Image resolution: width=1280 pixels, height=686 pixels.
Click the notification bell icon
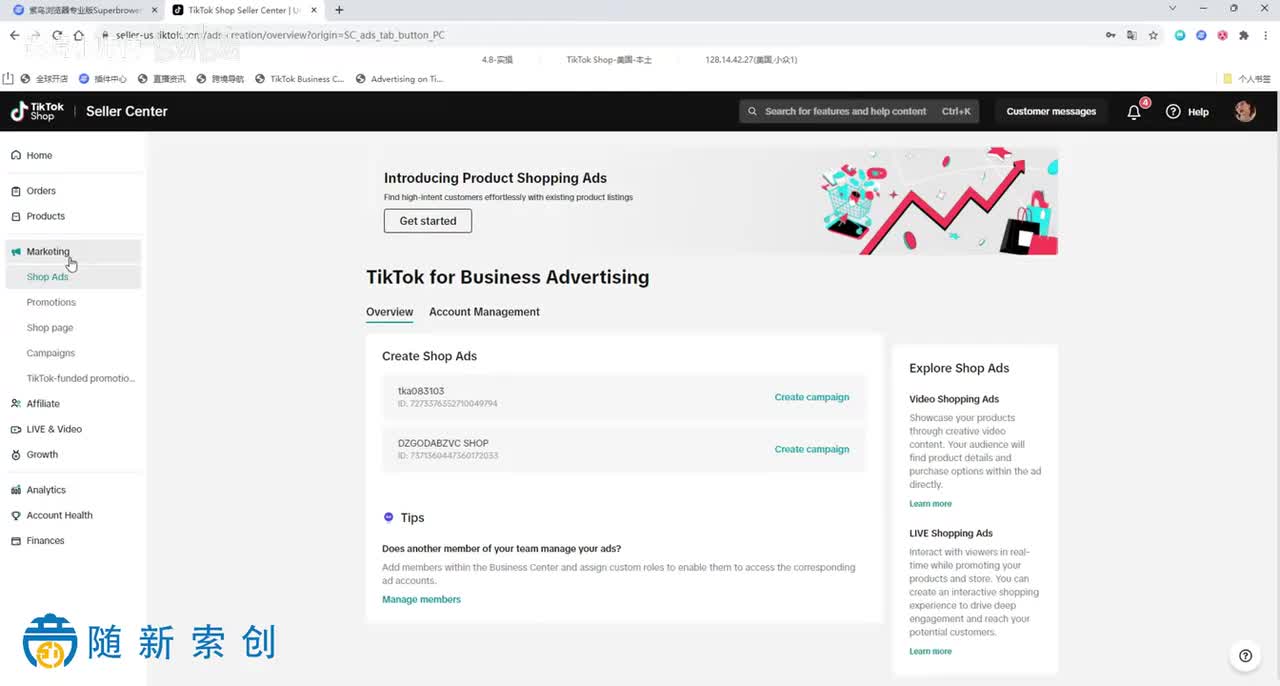point(1134,112)
